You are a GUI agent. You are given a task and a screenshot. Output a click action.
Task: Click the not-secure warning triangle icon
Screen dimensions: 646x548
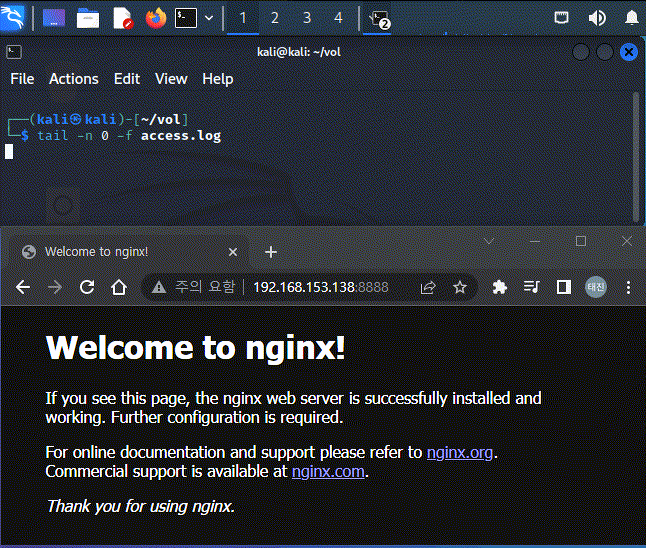tap(159, 287)
